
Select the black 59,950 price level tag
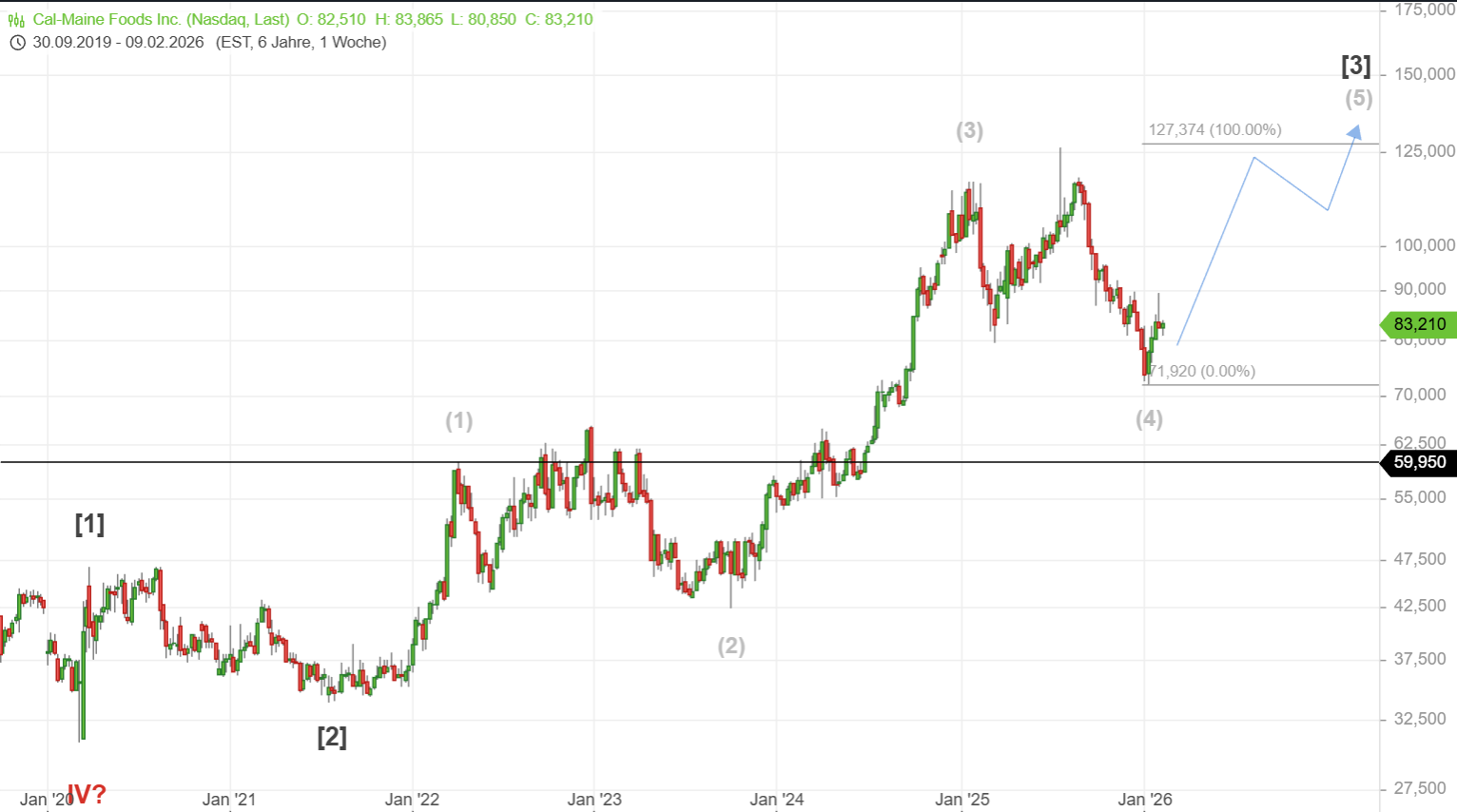pos(1418,463)
